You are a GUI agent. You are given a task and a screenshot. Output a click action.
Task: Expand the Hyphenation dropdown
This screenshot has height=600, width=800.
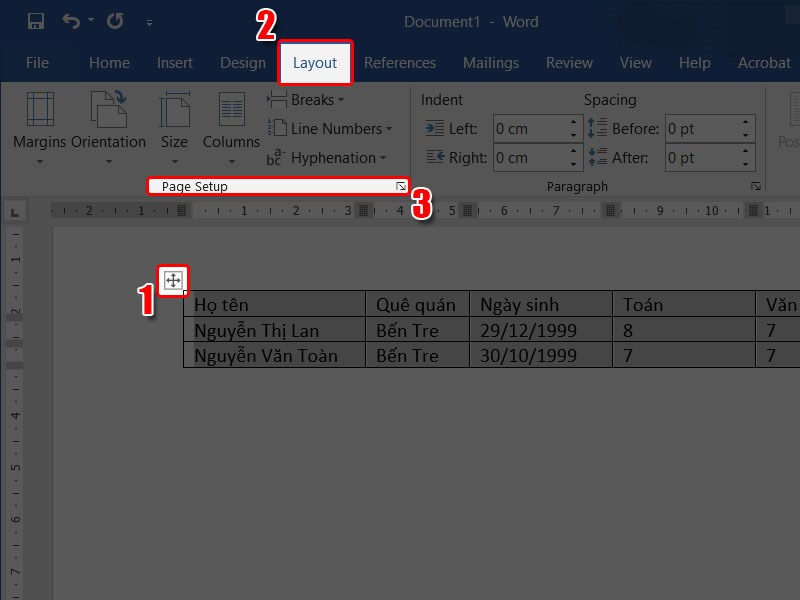[327, 158]
